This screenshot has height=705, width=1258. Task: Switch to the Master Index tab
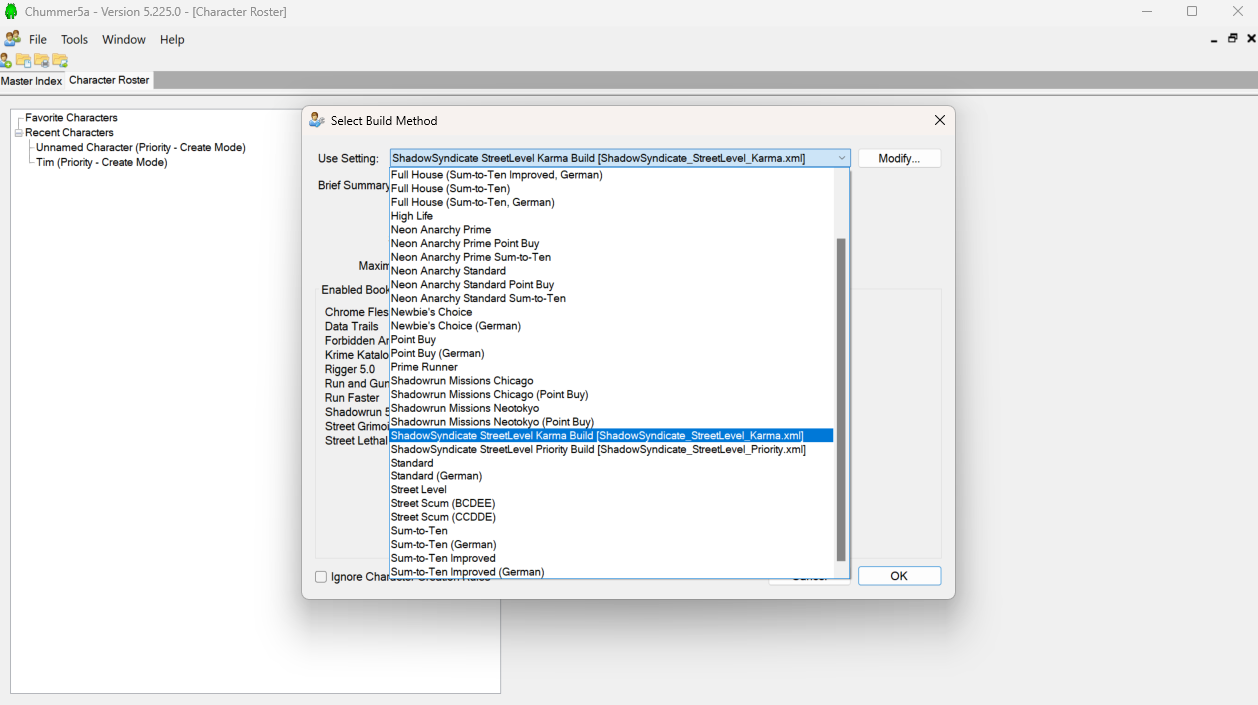[x=32, y=81]
